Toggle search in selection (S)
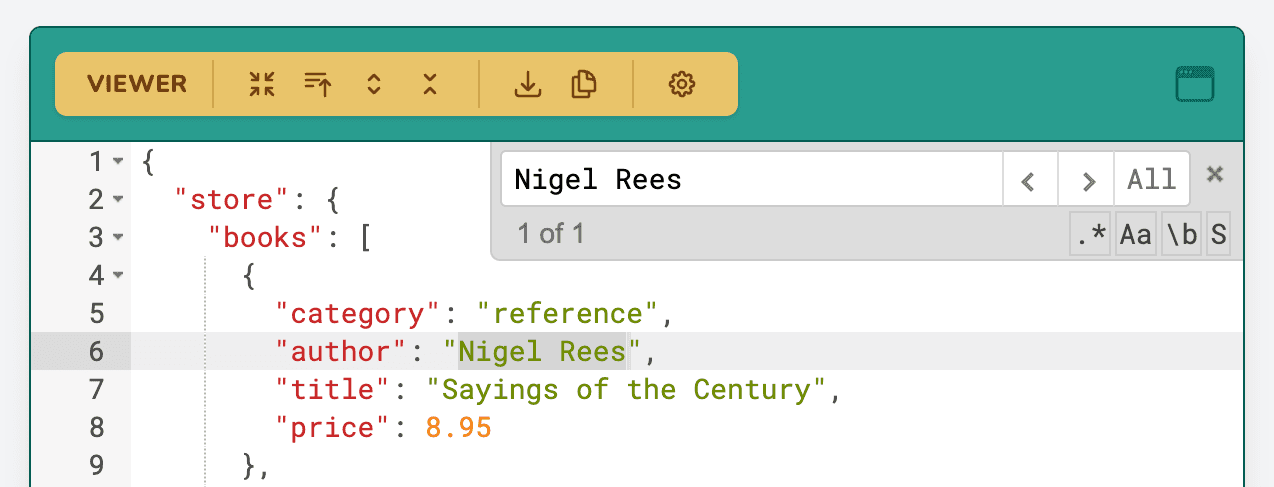The width and height of the screenshot is (1274, 487). 1218,235
